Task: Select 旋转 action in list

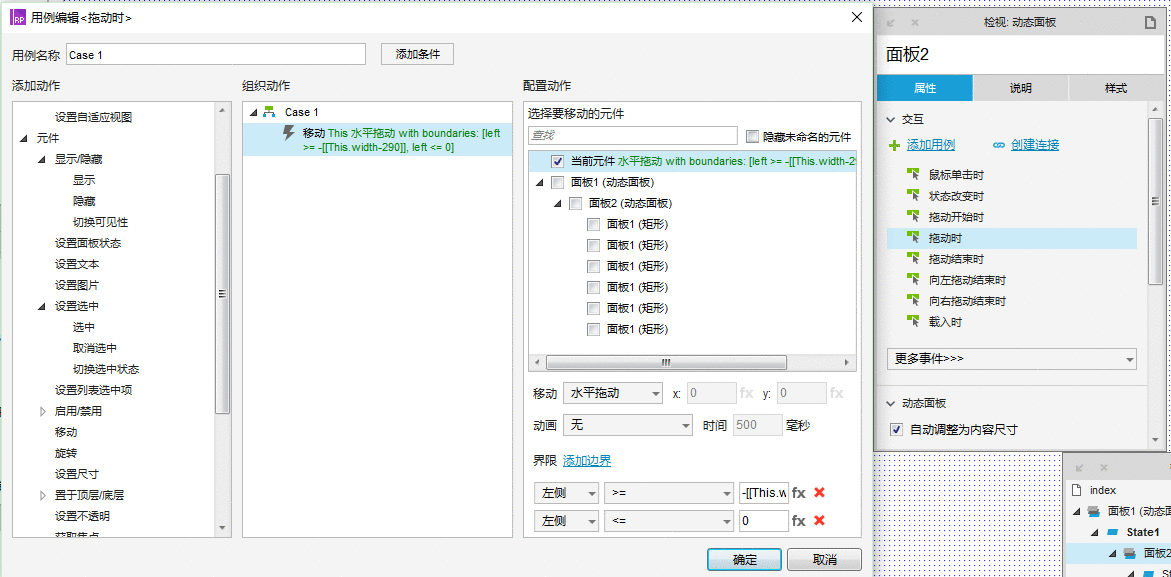Action: 66,453
